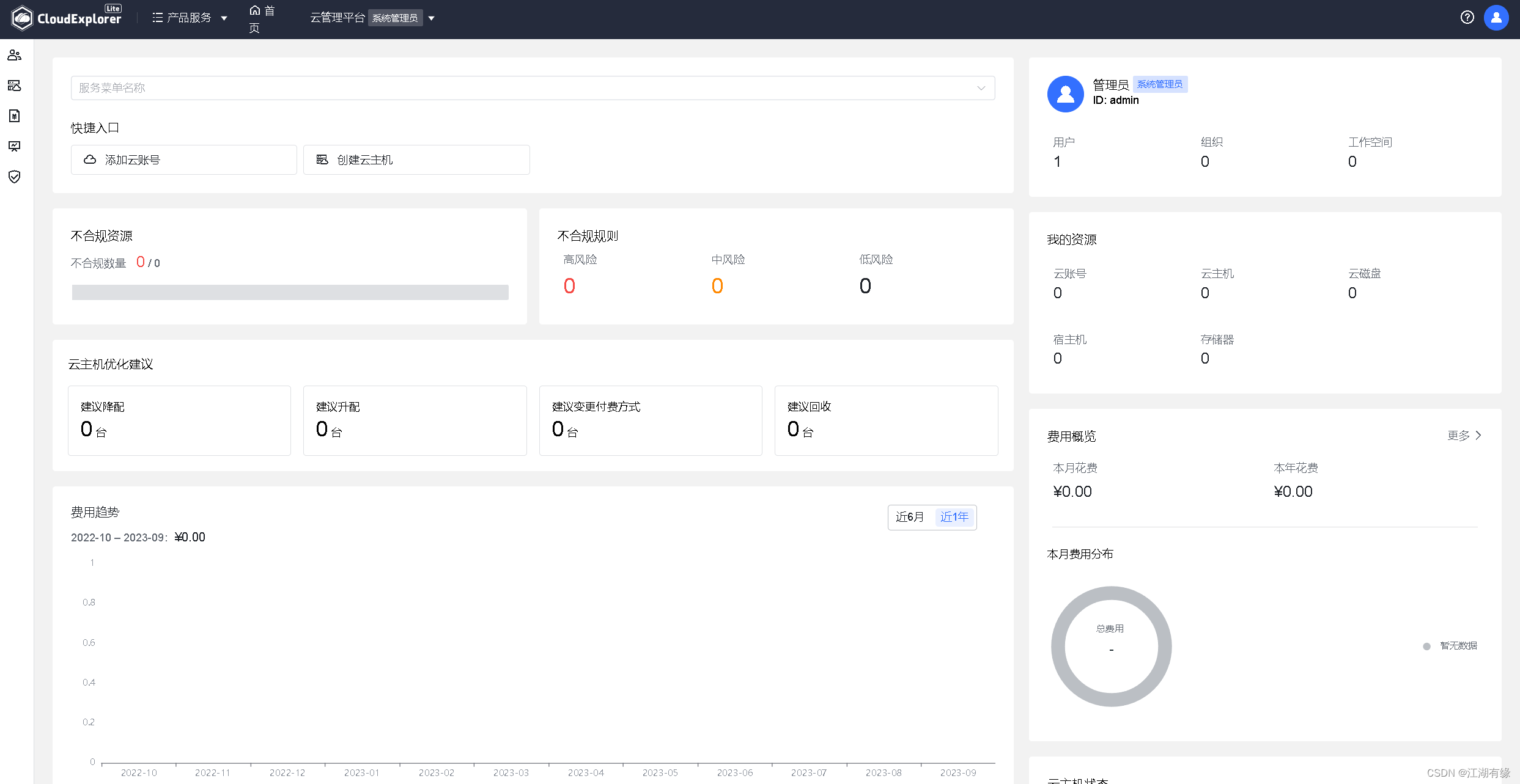The image size is (1520, 784).
Task: Click the help question mark icon
Action: (1467, 18)
